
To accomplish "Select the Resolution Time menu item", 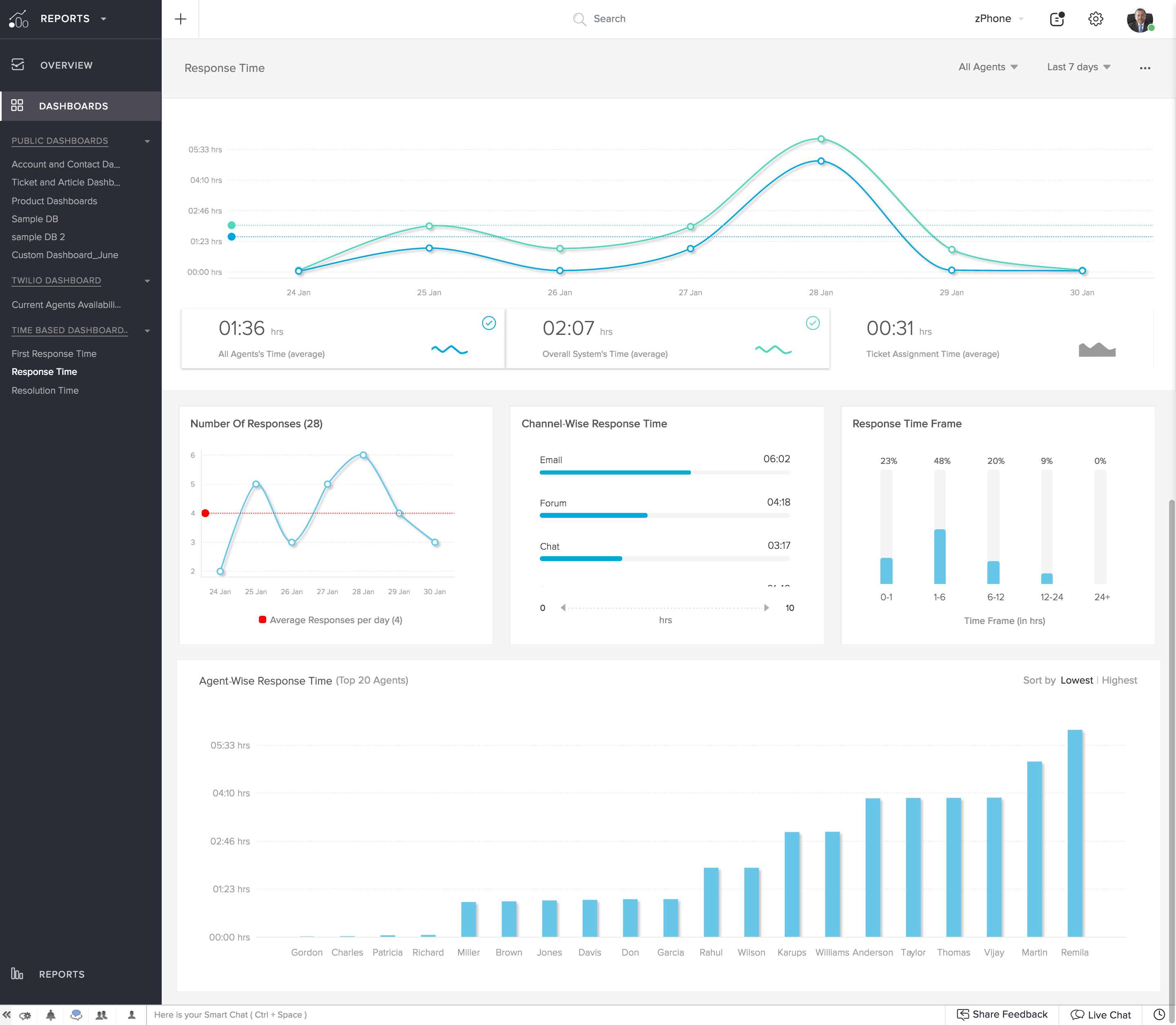I will coord(44,390).
